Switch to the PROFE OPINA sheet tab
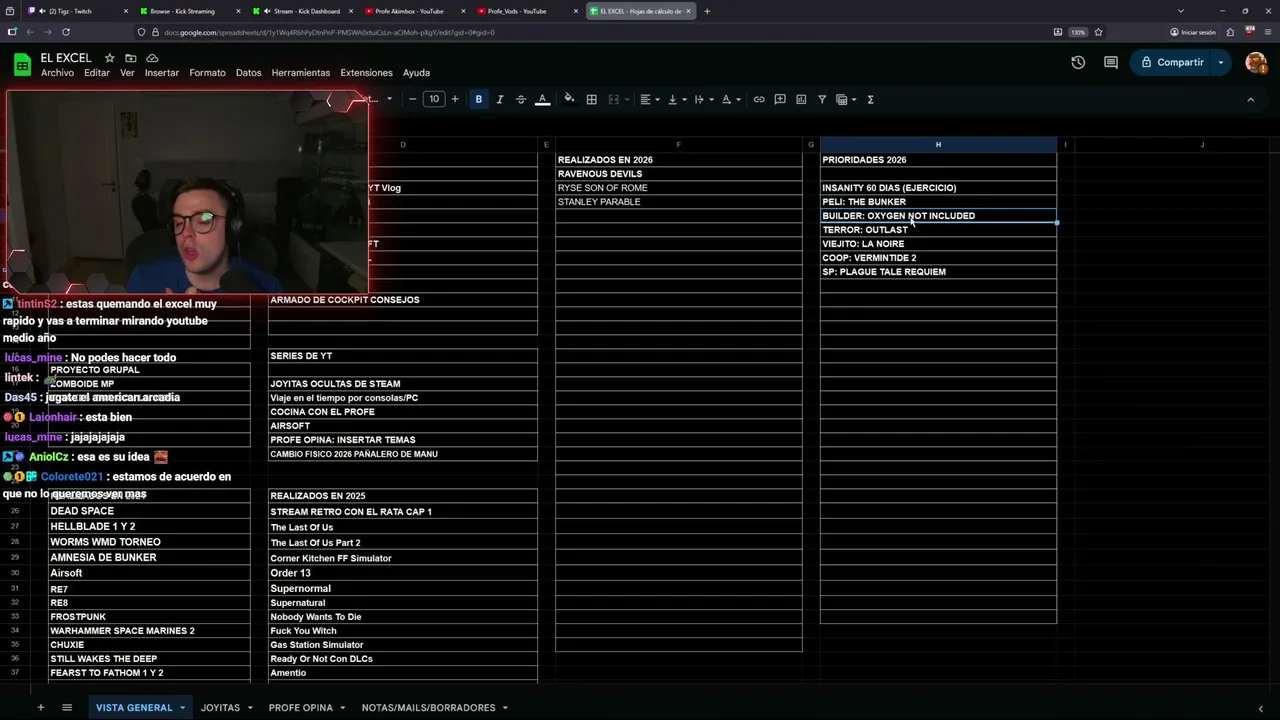This screenshot has width=1280, height=720. coord(300,707)
